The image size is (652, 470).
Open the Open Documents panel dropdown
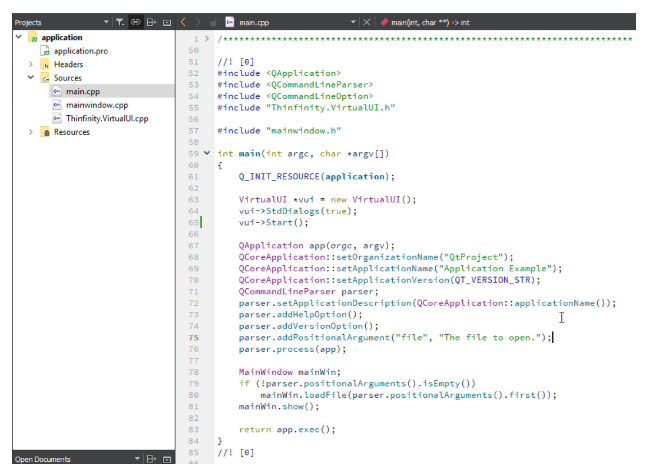click(137, 458)
